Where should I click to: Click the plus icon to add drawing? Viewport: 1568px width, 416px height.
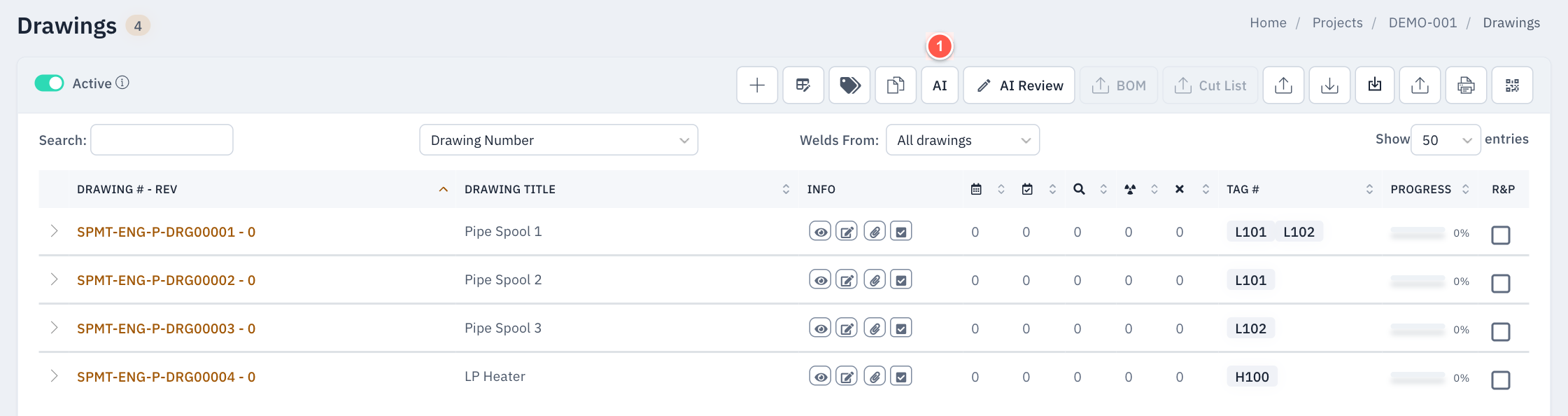757,85
